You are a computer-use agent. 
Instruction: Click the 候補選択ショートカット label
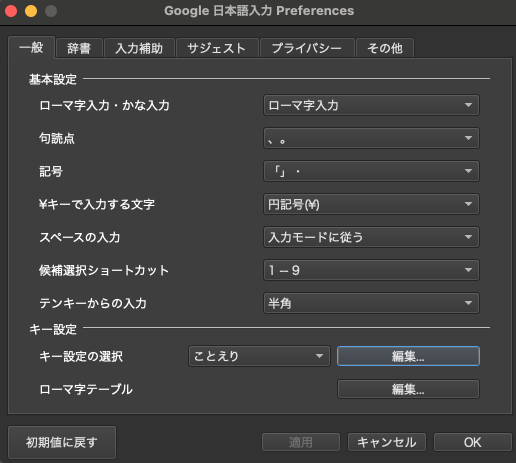point(104,270)
